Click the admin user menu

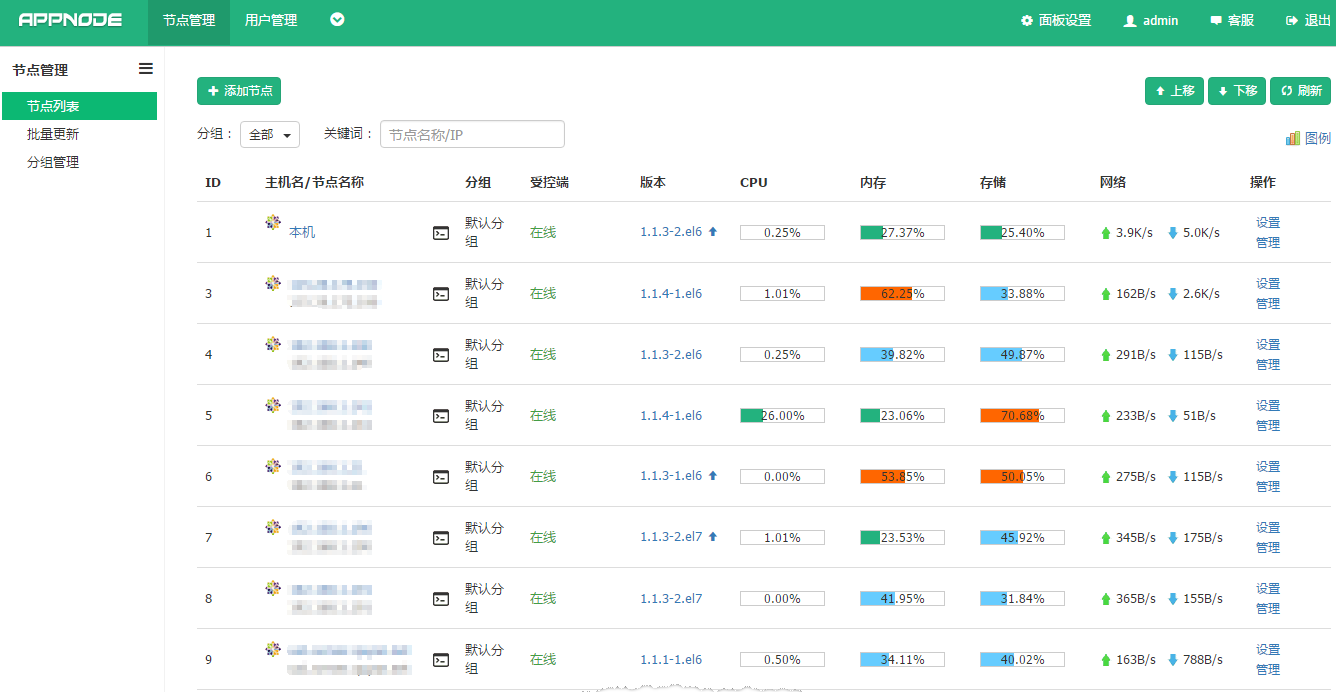click(1151, 20)
